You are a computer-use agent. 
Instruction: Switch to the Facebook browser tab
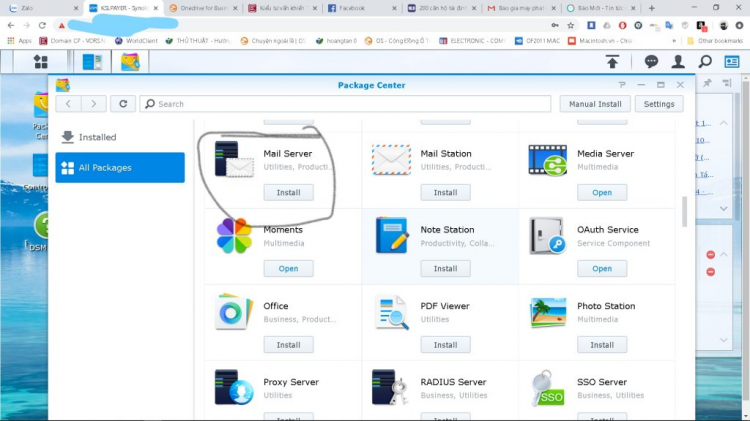pyautogui.click(x=362, y=8)
